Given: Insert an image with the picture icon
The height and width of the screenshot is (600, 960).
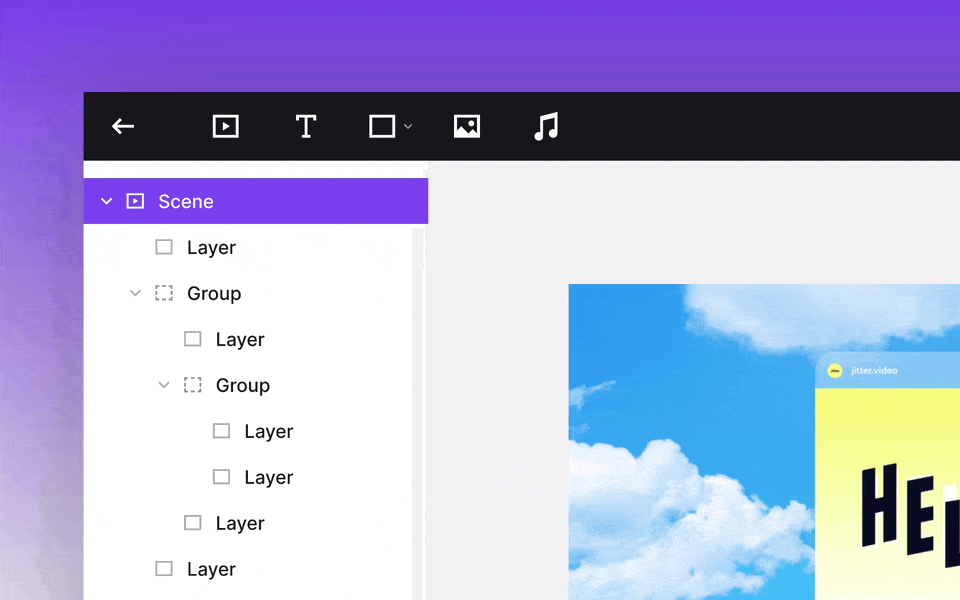Looking at the screenshot, I should coord(467,127).
